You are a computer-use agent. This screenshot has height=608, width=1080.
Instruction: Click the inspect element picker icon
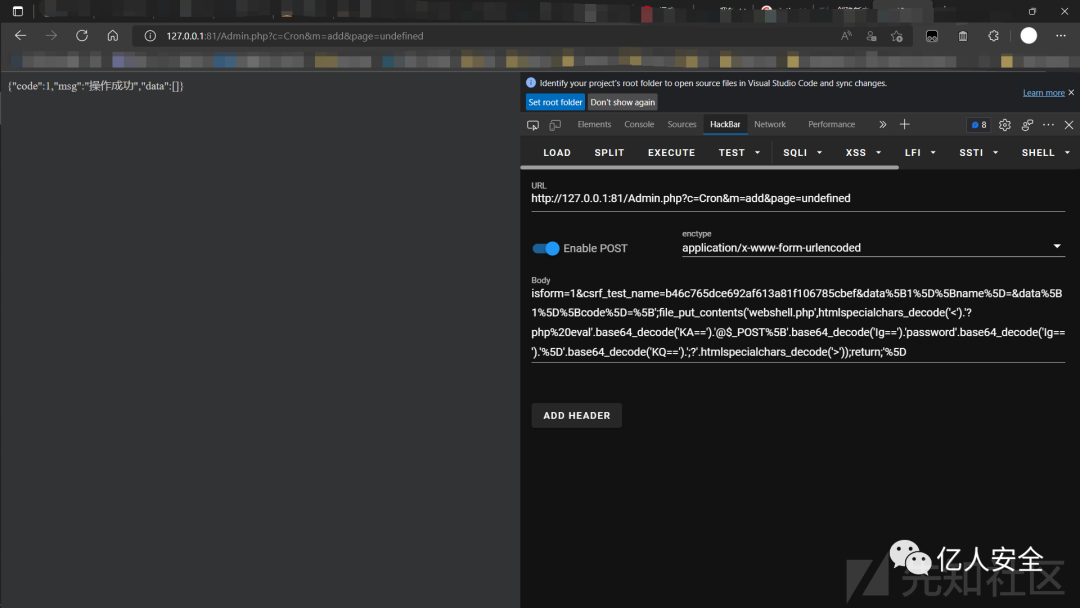pos(533,125)
